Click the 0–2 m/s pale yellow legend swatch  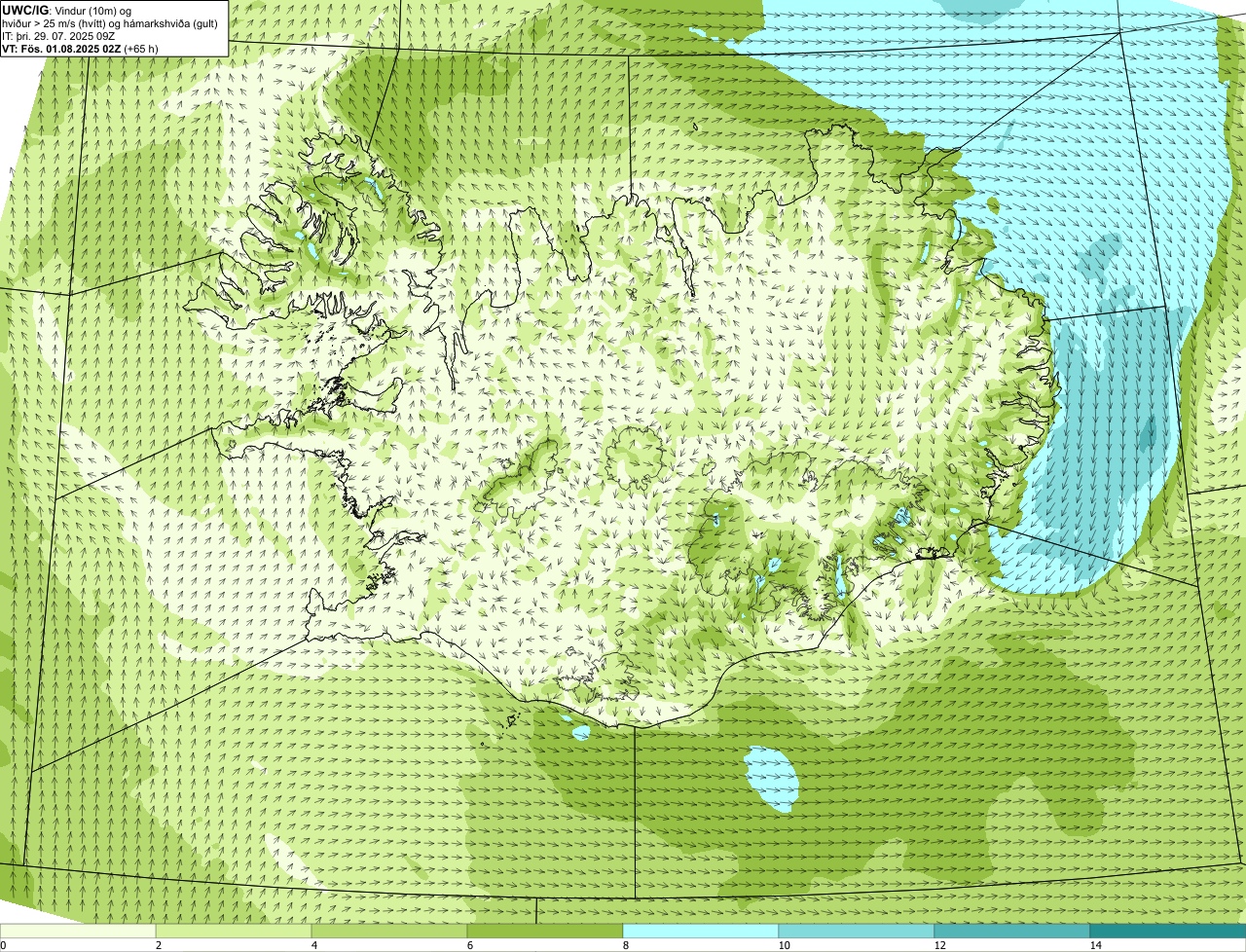[x=78, y=931]
